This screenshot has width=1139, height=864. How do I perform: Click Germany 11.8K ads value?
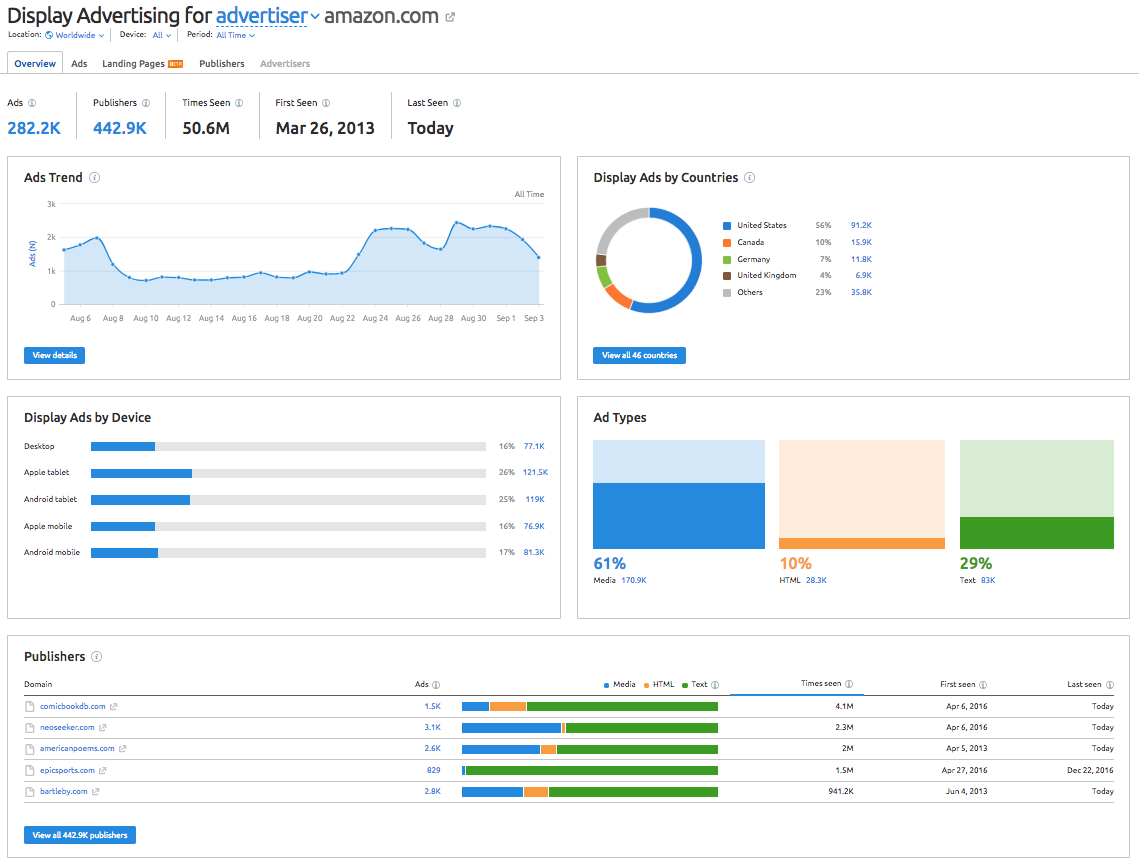[862, 259]
